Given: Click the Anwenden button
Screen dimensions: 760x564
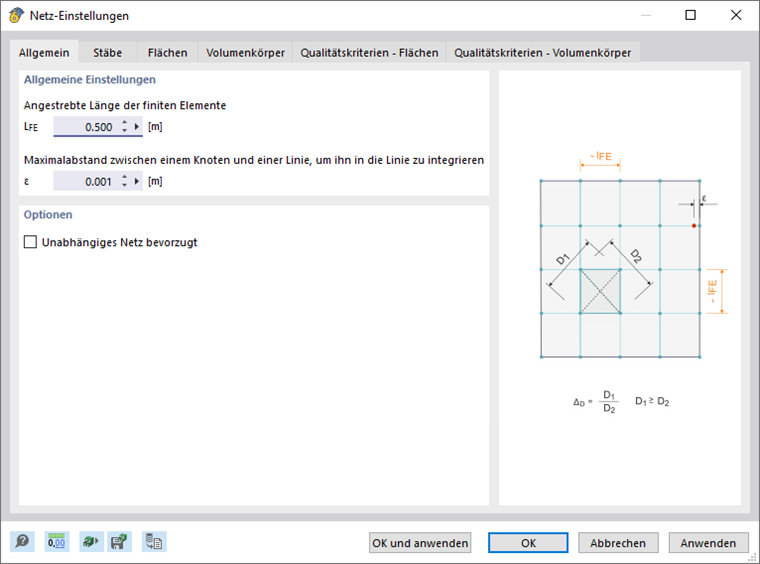Looking at the screenshot, I should click(x=708, y=543).
